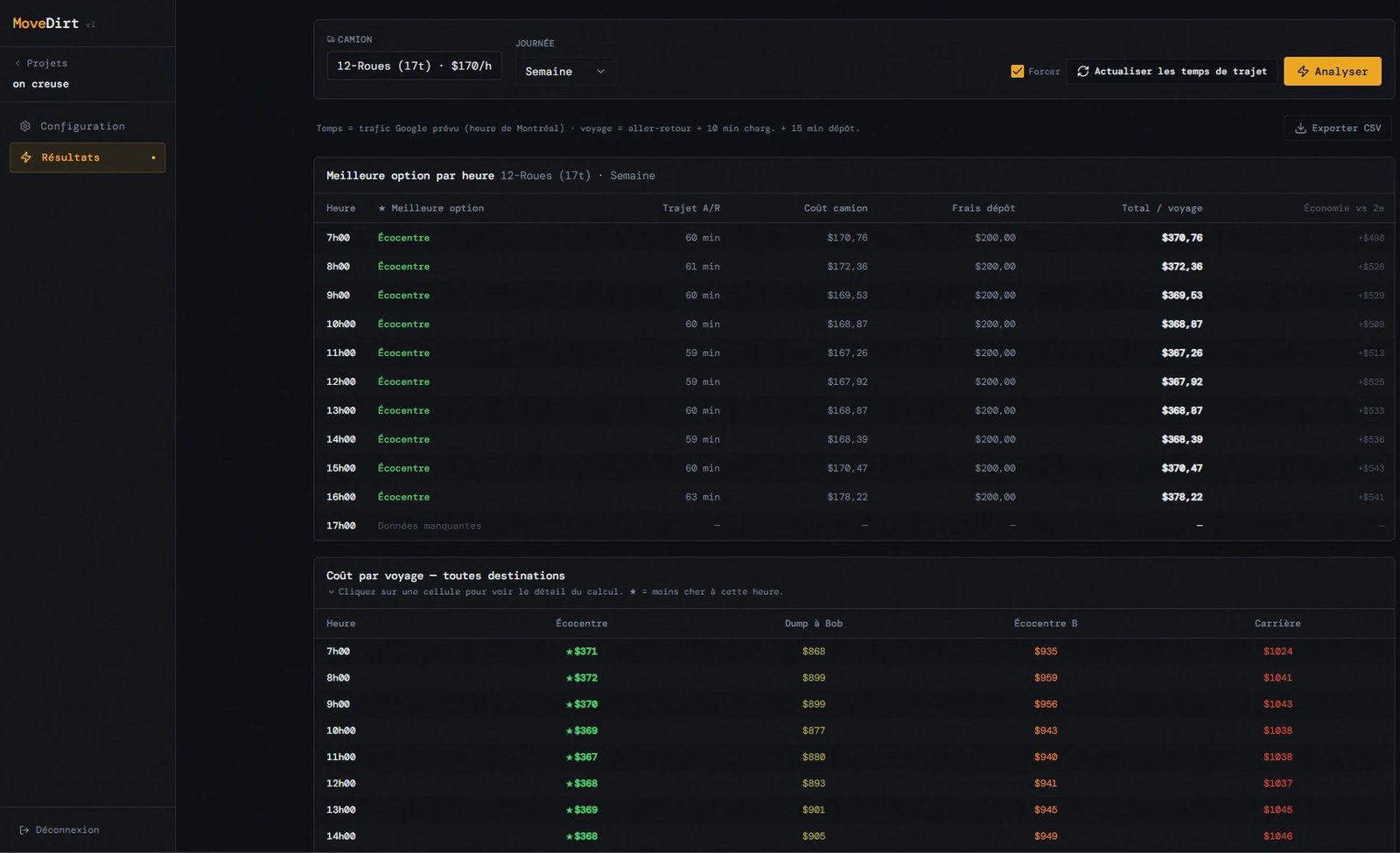The height and width of the screenshot is (853, 1400).
Task: Open the $935 Écocentre B cell
Action: (1046, 651)
